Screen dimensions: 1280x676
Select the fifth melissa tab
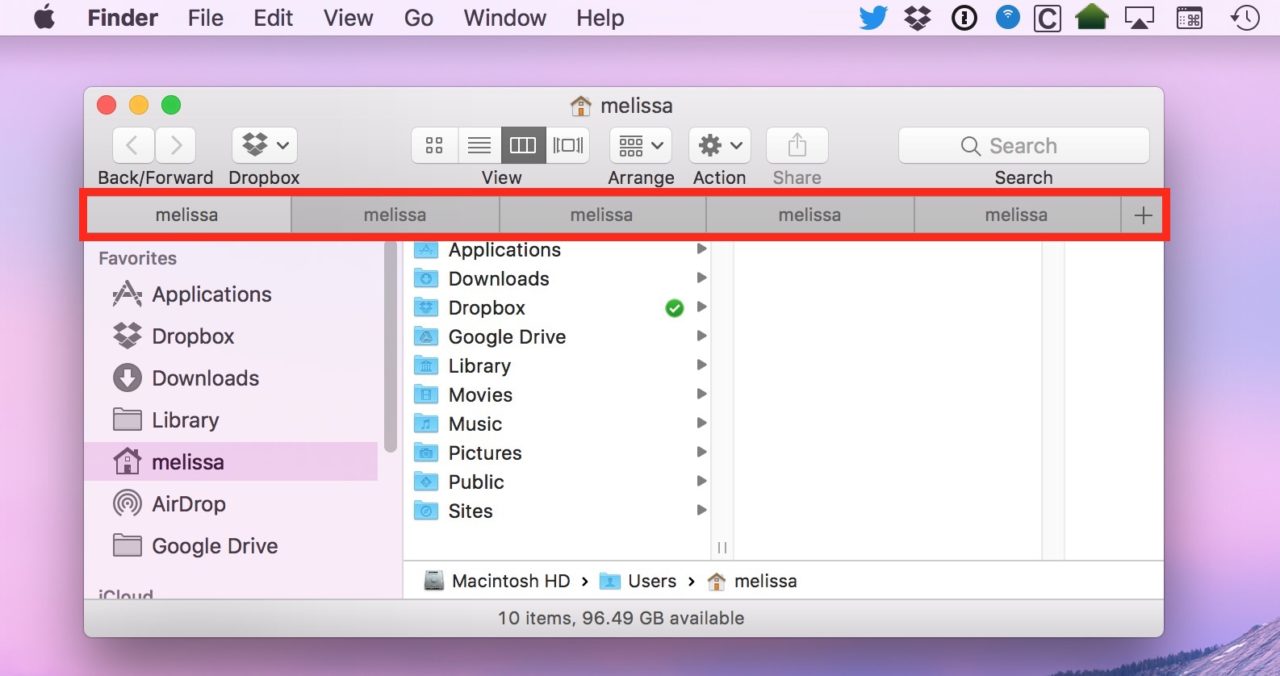click(1017, 214)
